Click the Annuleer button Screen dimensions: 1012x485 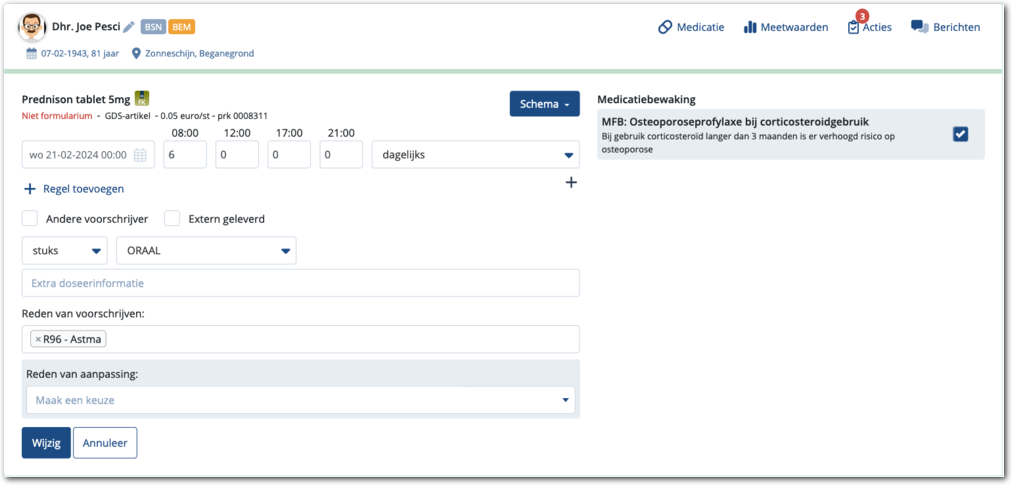click(x=105, y=442)
